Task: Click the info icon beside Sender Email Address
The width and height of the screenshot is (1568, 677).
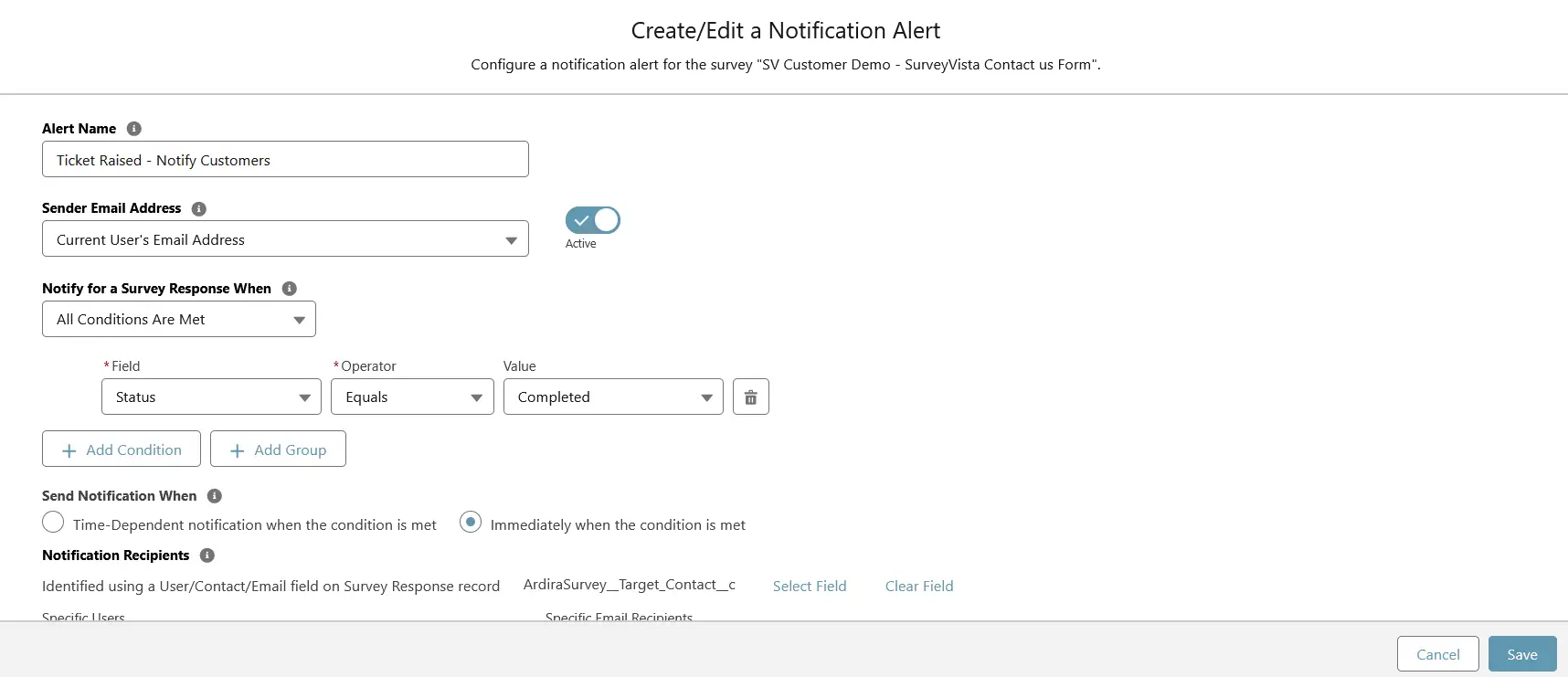Action: tap(199, 208)
